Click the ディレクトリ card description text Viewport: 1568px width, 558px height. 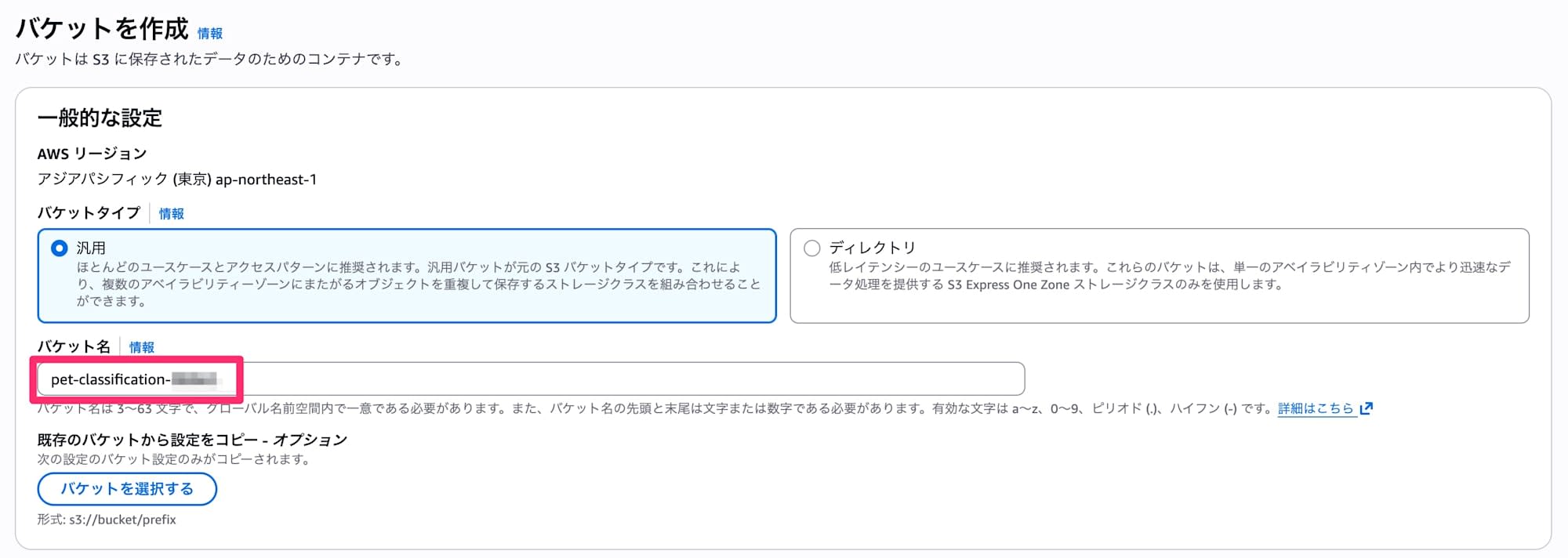1169,276
